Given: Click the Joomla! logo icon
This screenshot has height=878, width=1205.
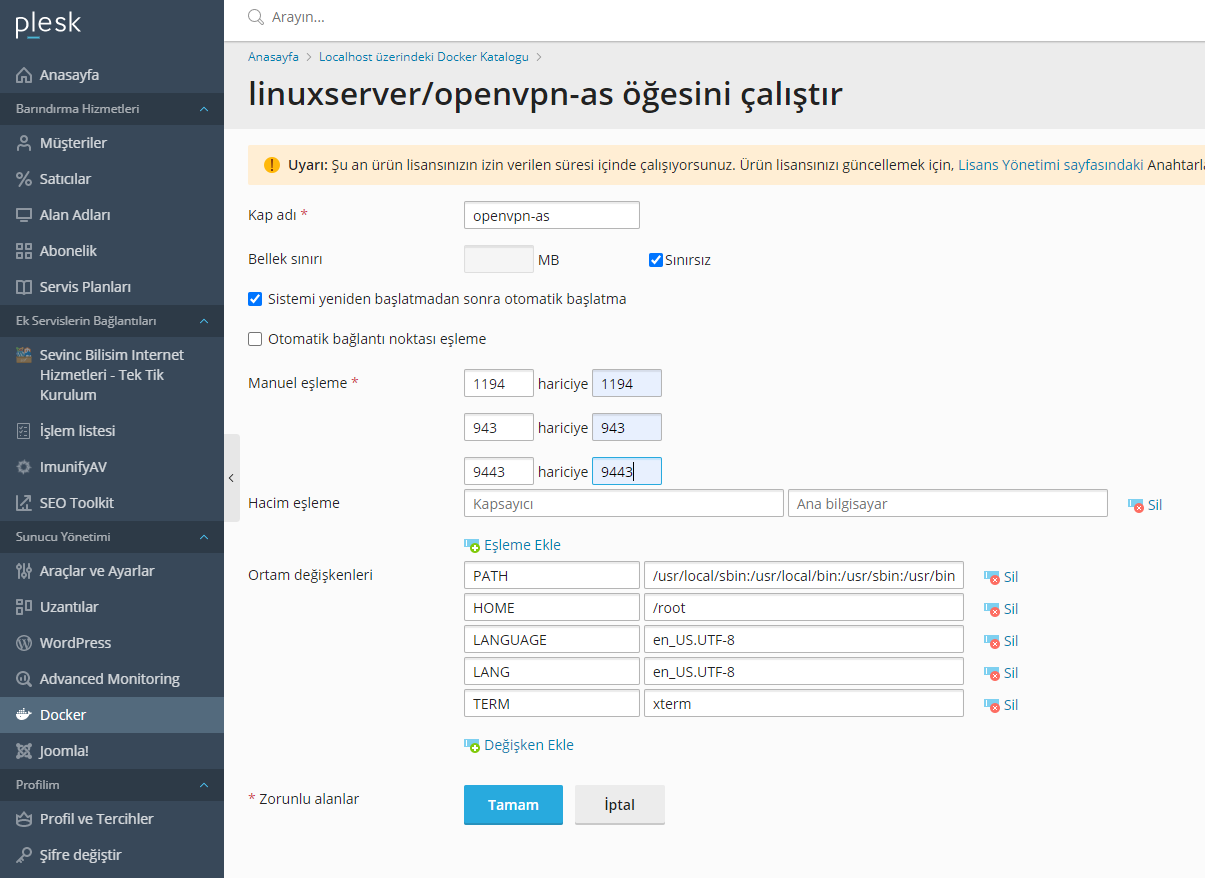Looking at the screenshot, I should click(x=24, y=751).
